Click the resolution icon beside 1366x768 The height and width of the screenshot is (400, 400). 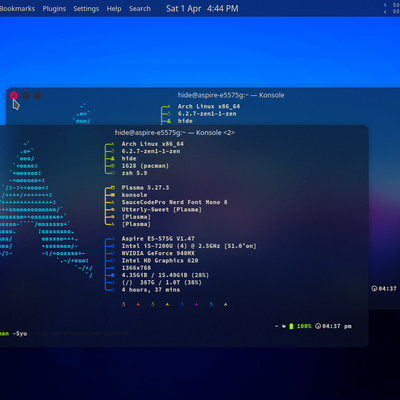pyautogui.click(x=113, y=268)
